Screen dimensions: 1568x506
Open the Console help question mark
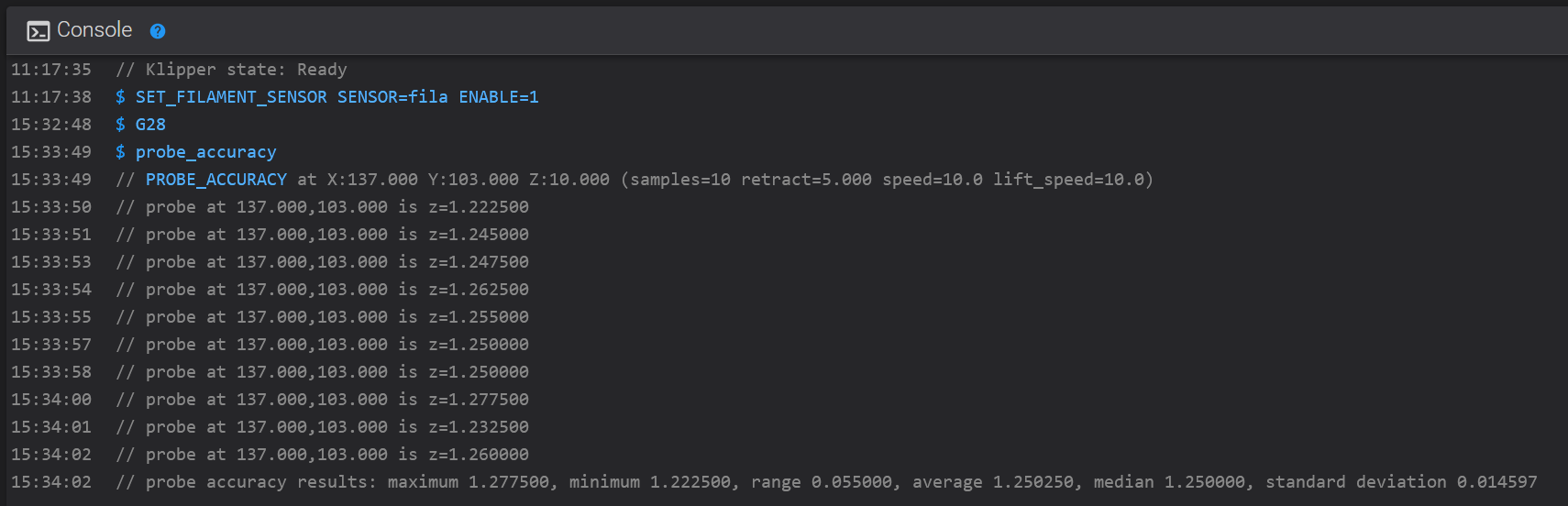coord(158,31)
